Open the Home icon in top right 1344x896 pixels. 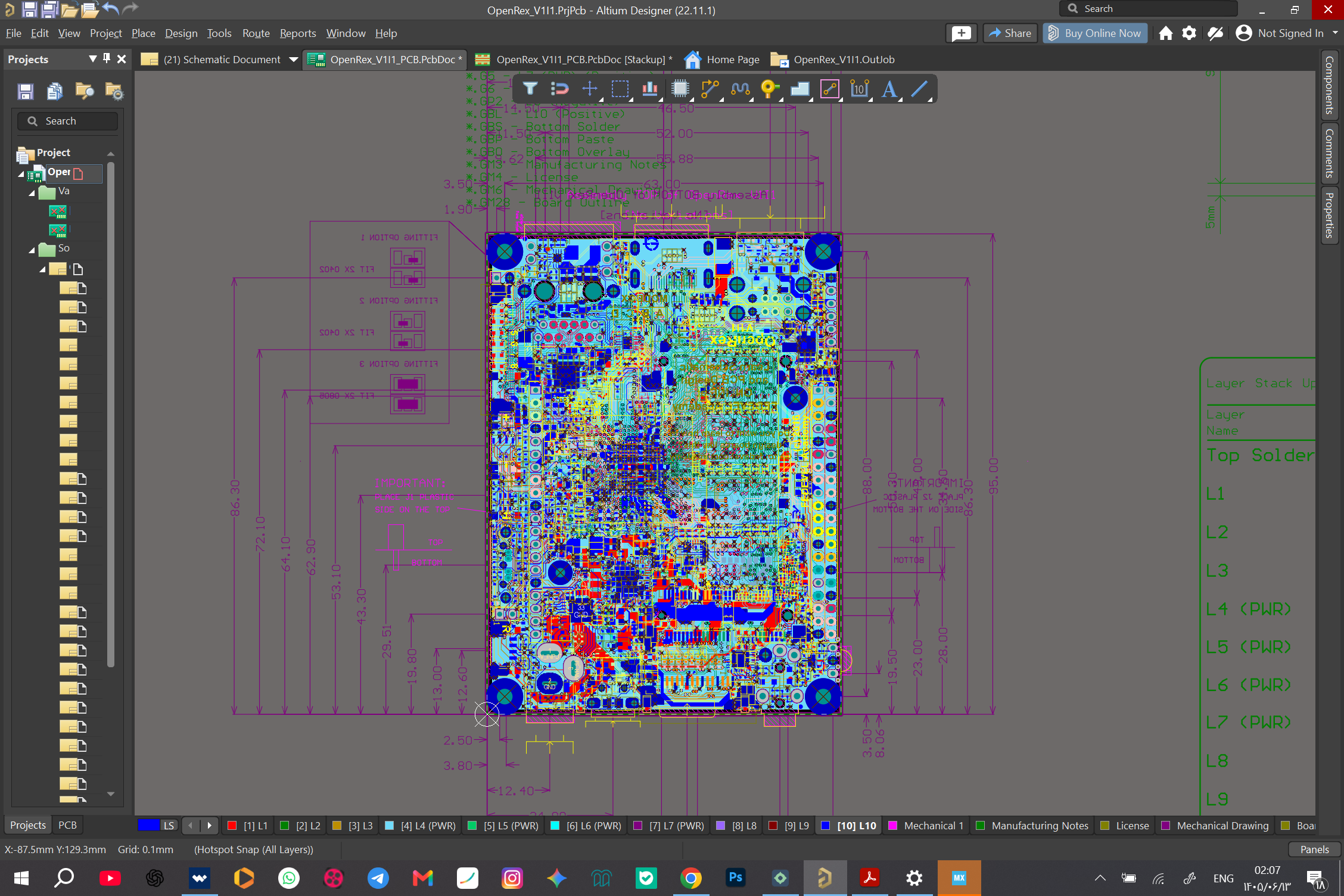tap(1166, 33)
